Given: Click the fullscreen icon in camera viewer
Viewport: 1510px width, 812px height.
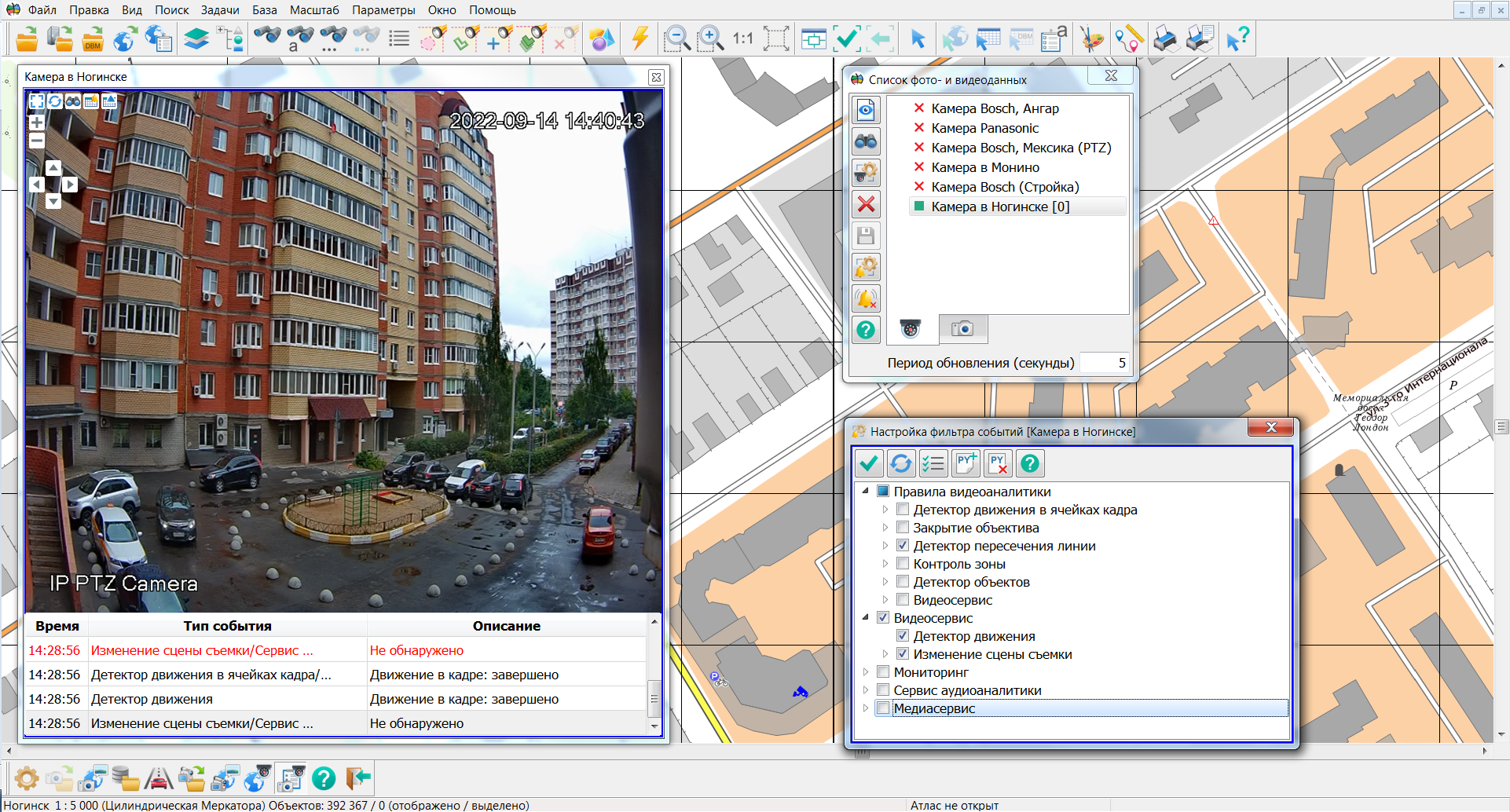Looking at the screenshot, I should pos(36,101).
